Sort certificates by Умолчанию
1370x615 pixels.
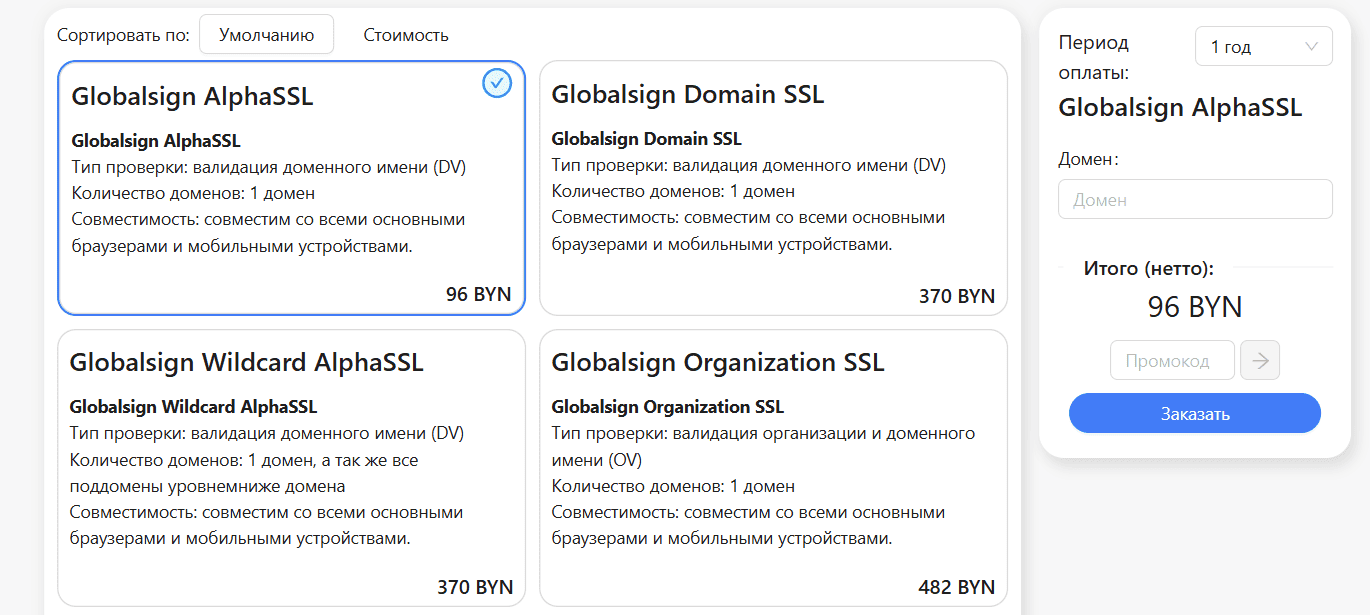[266, 34]
